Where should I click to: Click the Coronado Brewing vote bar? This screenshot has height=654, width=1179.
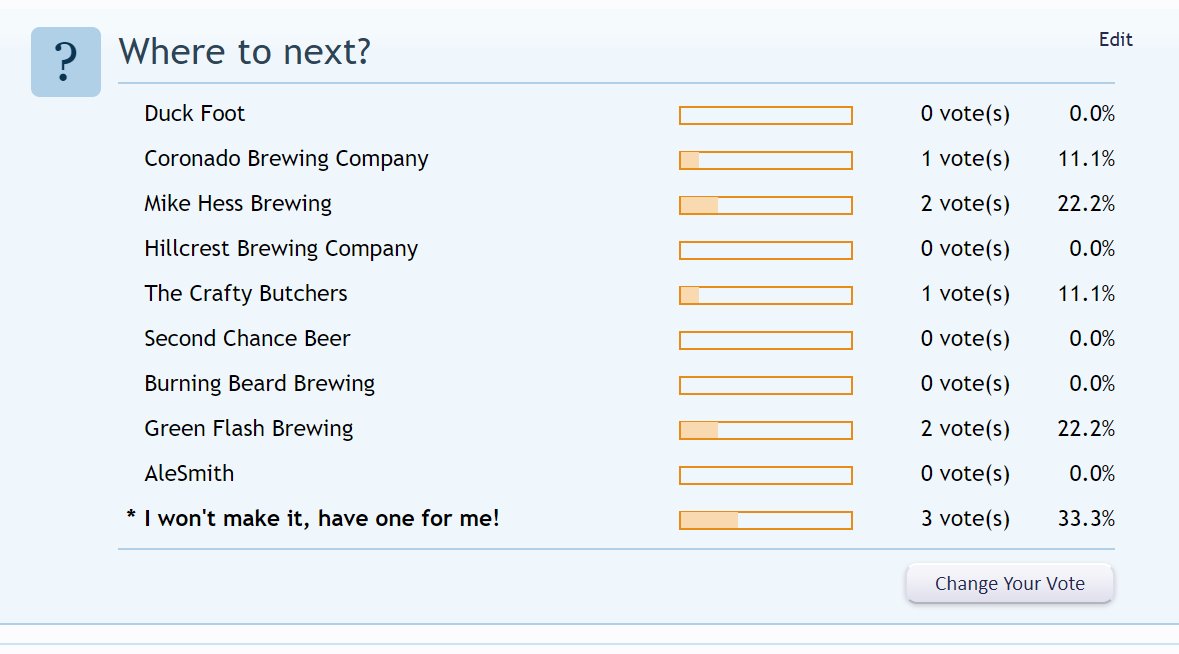pos(765,160)
